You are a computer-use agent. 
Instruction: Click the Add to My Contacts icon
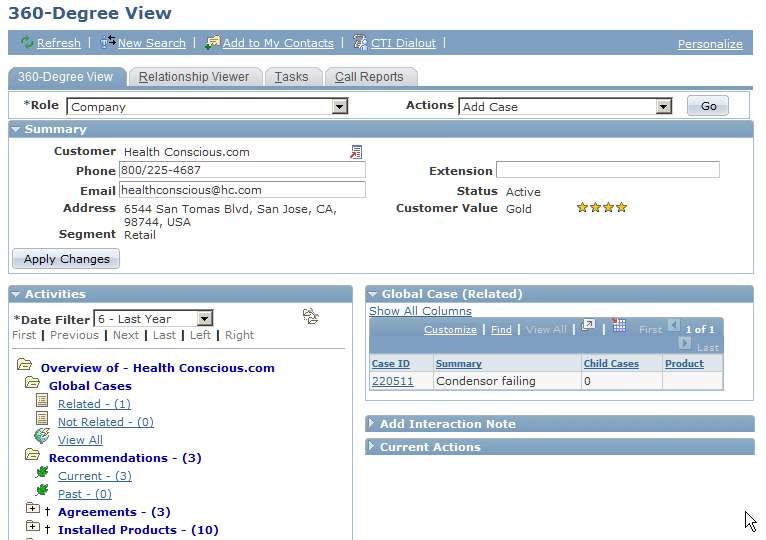click(213, 43)
